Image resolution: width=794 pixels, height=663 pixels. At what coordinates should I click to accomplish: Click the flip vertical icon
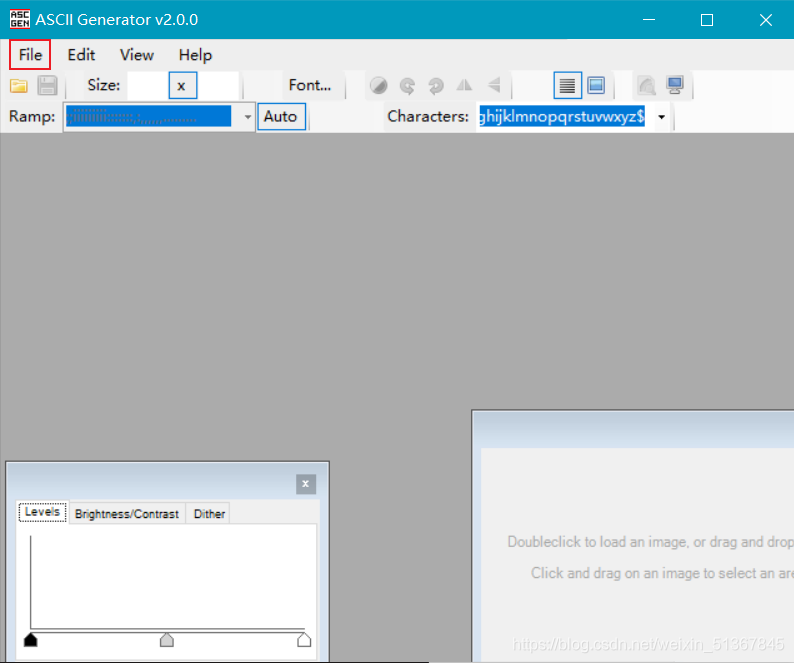tap(494, 85)
